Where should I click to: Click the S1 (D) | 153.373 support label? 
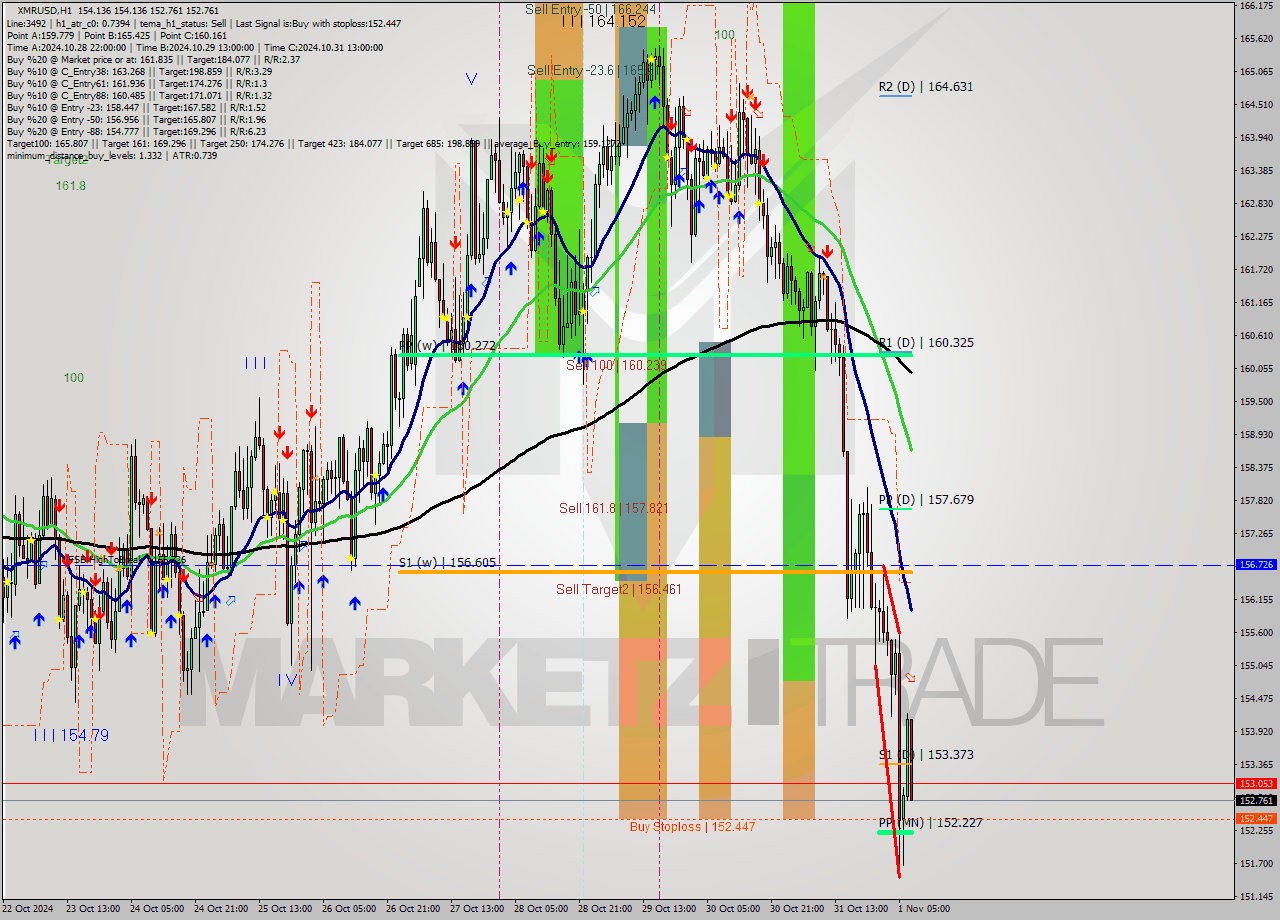tap(926, 755)
